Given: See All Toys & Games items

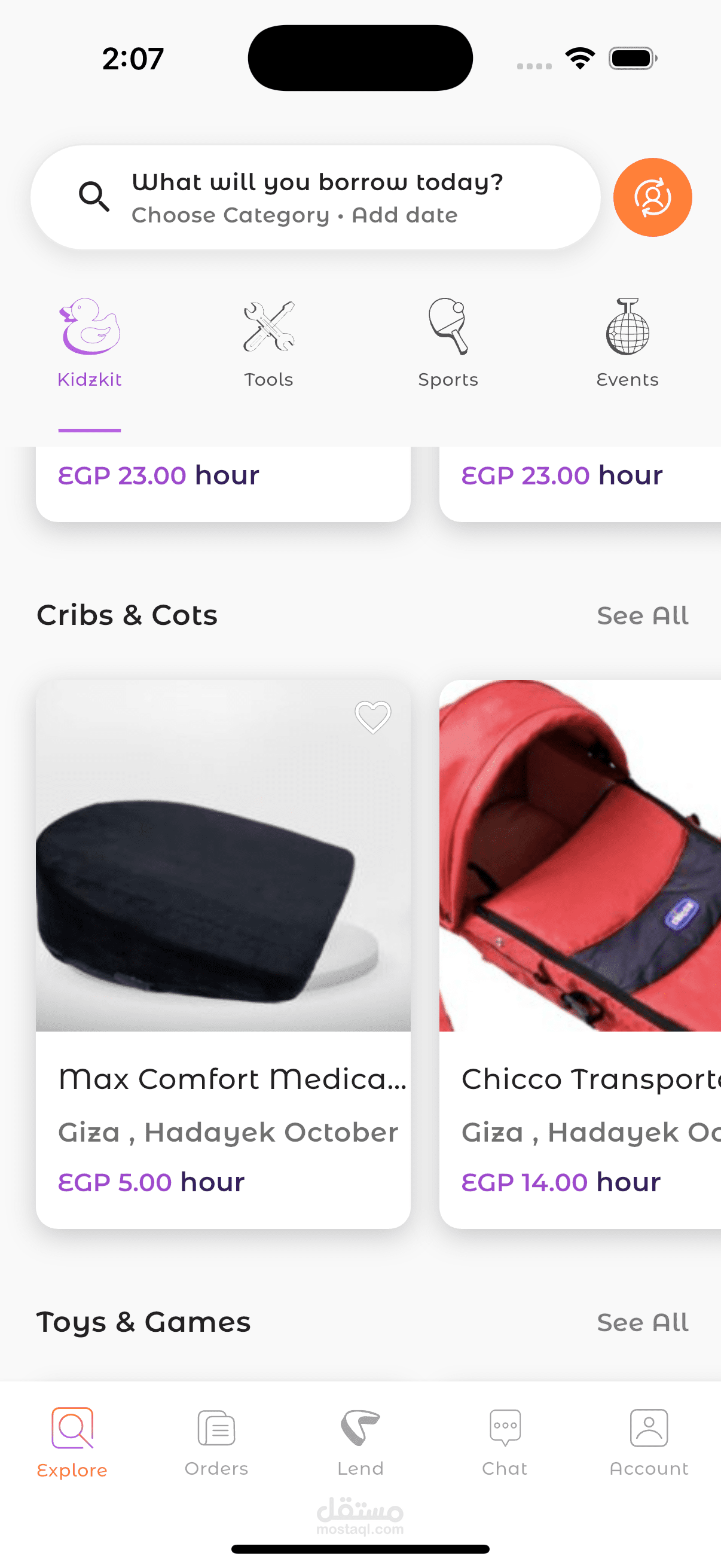Looking at the screenshot, I should coord(643,1323).
